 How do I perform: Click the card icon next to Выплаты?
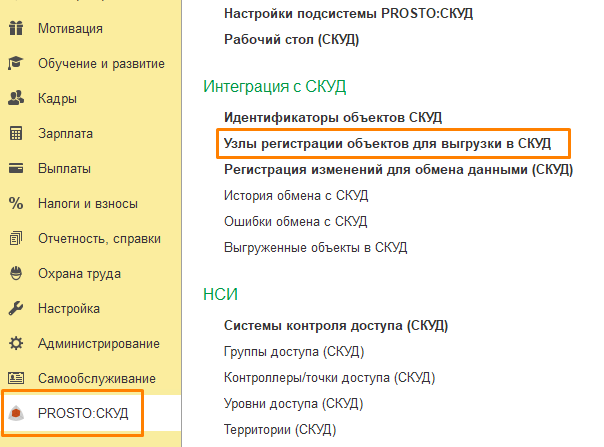coord(16,168)
